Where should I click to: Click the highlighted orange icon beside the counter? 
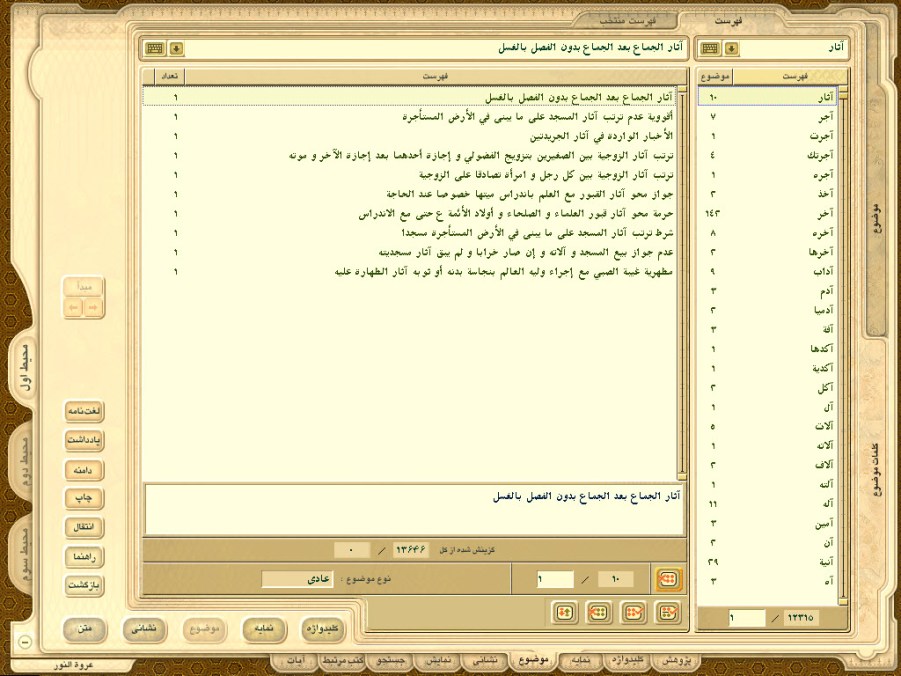[666, 579]
